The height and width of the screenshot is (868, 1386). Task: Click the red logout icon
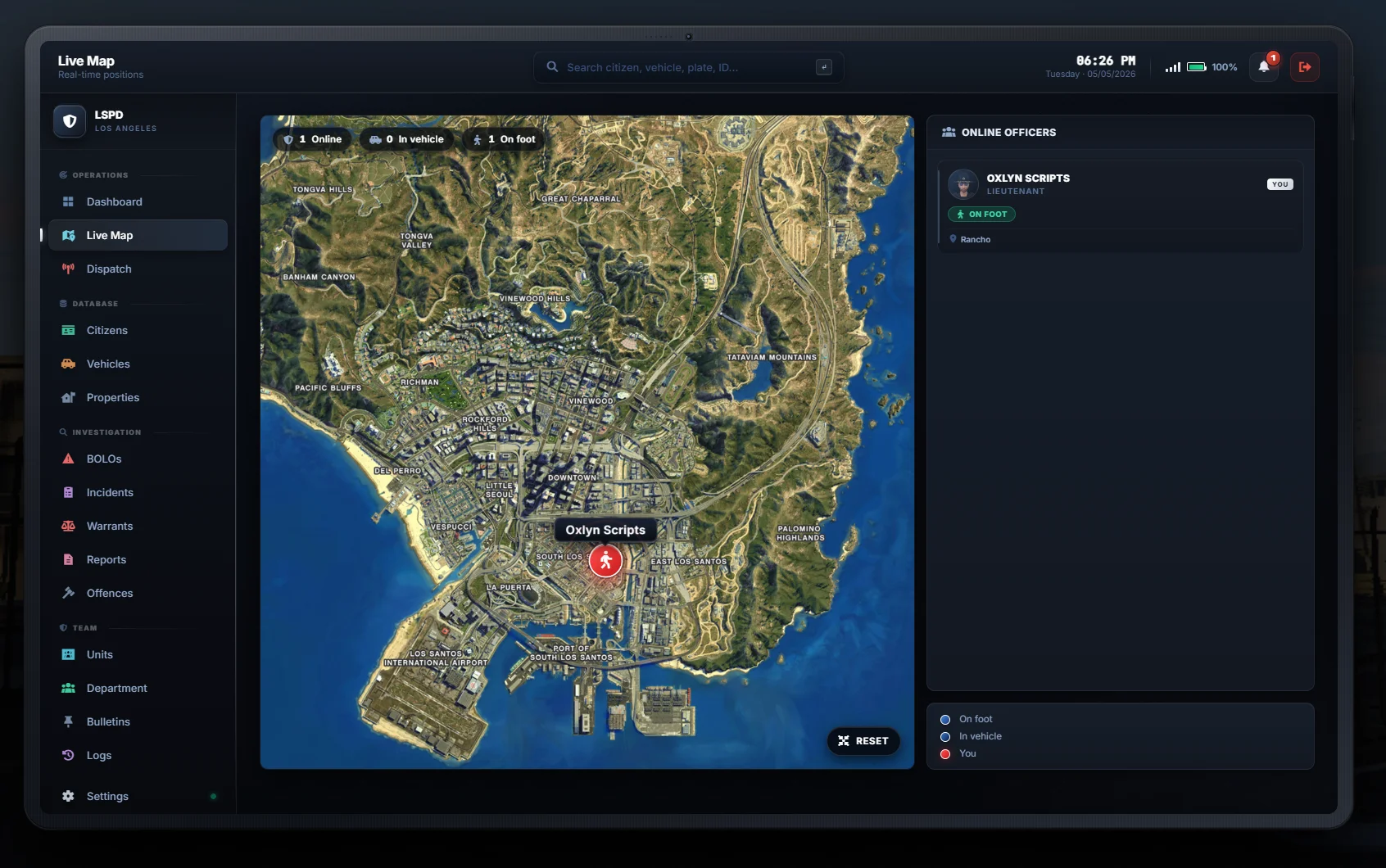[1305, 67]
